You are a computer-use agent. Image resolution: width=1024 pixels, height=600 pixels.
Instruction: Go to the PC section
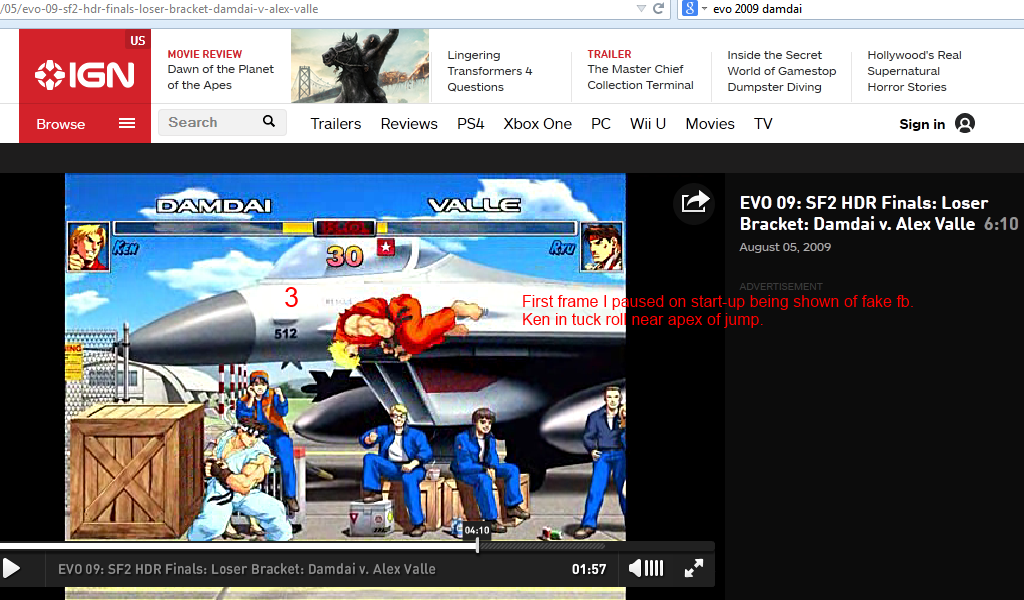click(601, 124)
